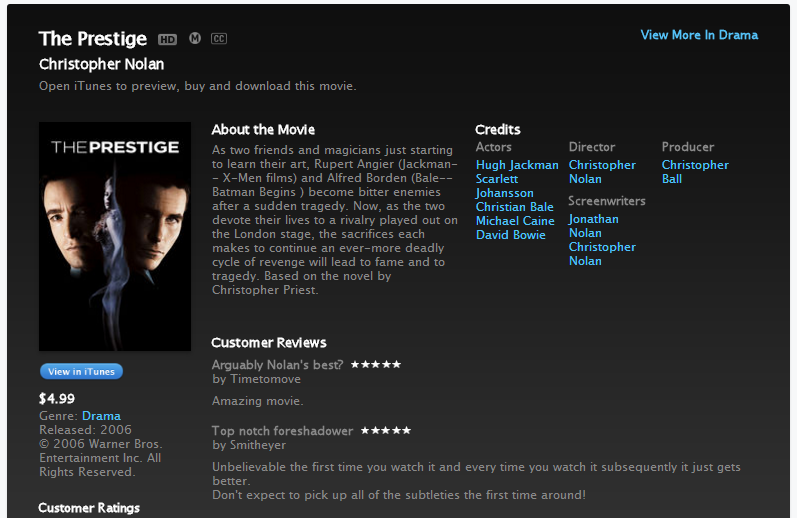This screenshot has height=518, width=797.
Task: Open The Prestige poster thumbnail
Action: tap(115, 236)
